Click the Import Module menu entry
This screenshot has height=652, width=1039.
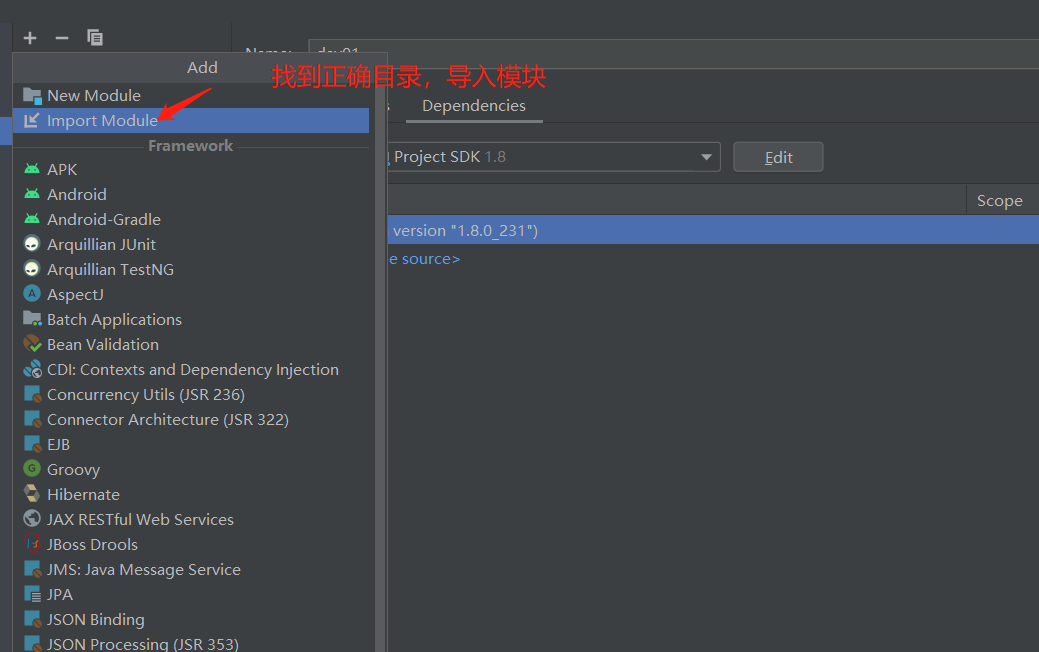click(x=100, y=120)
